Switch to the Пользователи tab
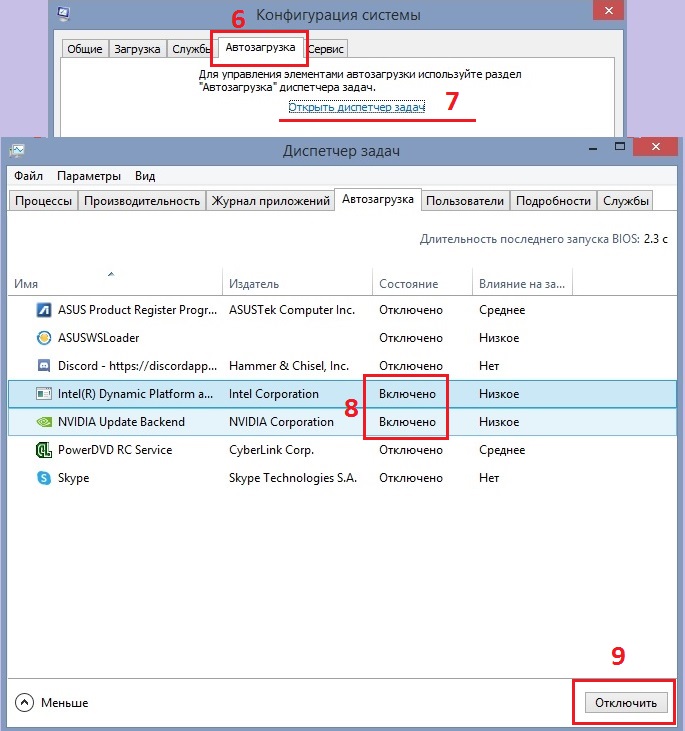The image size is (685, 731). 465,201
